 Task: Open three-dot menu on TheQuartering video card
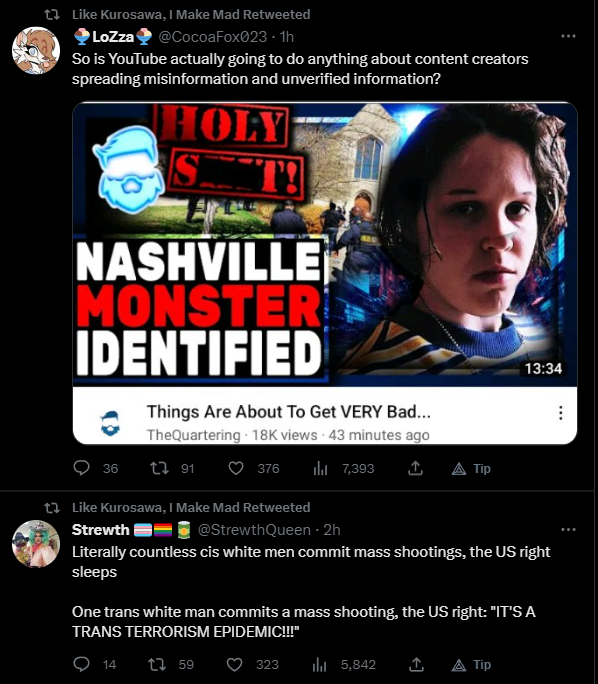560,413
